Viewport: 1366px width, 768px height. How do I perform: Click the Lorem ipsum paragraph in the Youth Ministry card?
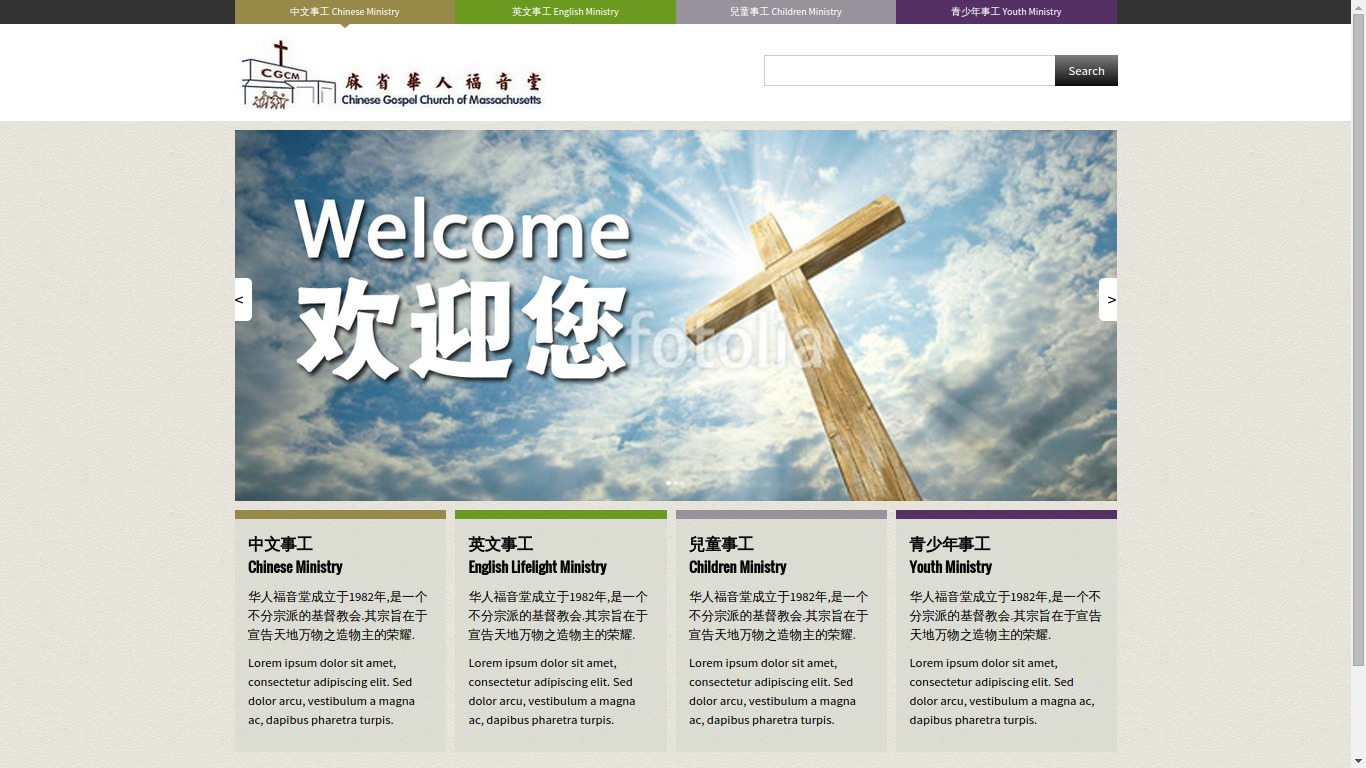tap(1002, 691)
